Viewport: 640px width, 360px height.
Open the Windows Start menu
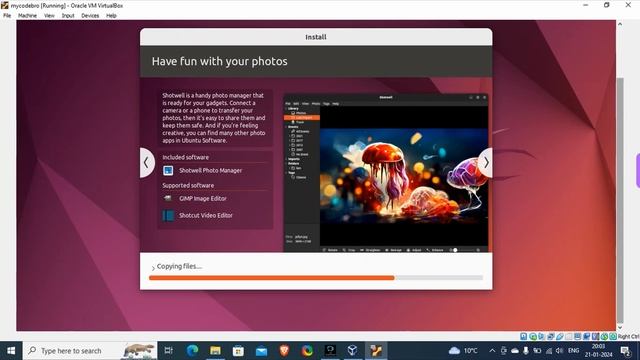click(x=11, y=351)
